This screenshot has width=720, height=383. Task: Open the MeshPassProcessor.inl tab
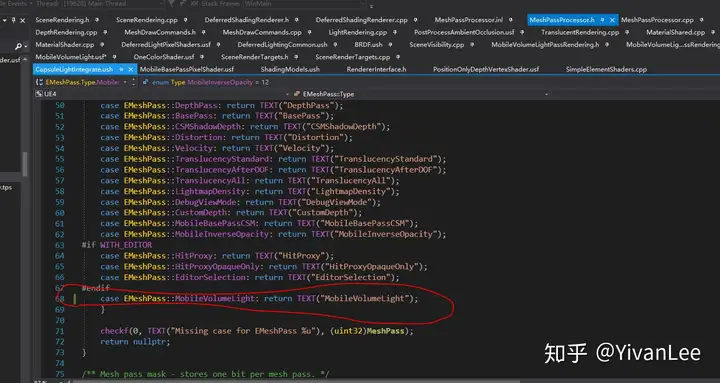pos(469,20)
